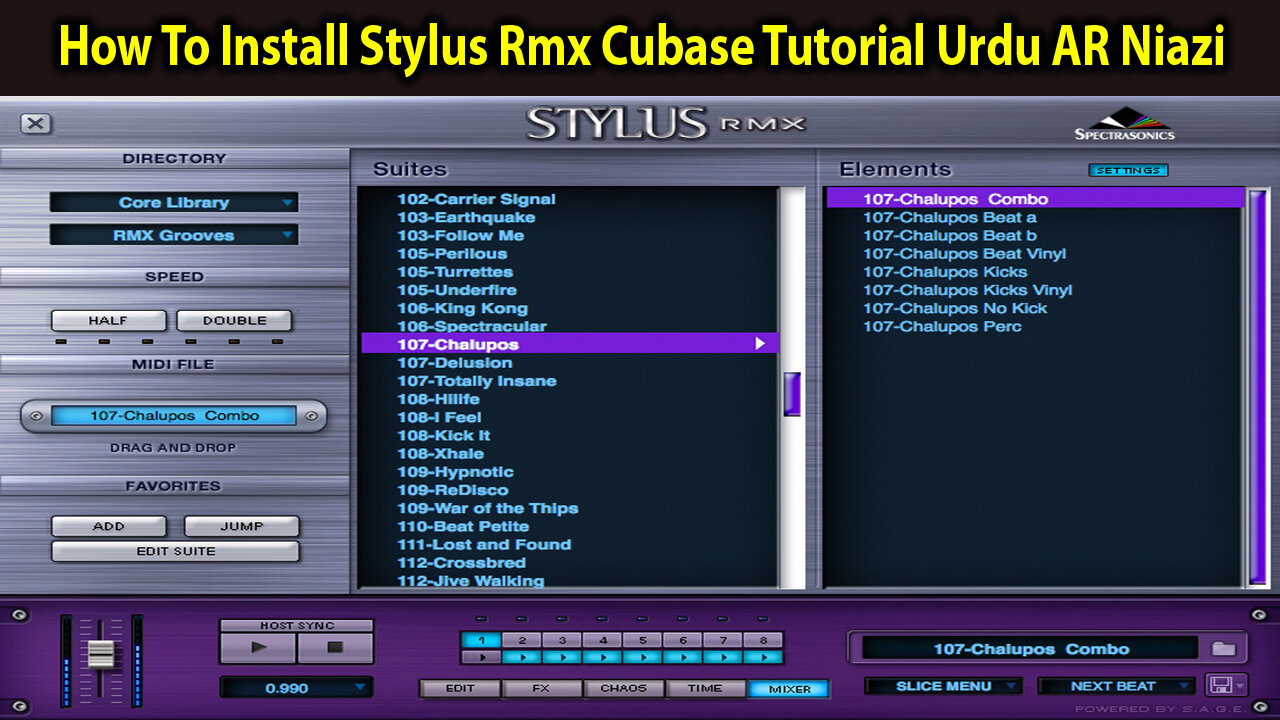Click the HALF speed button
The image size is (1280, 720).
click(108, 321)
